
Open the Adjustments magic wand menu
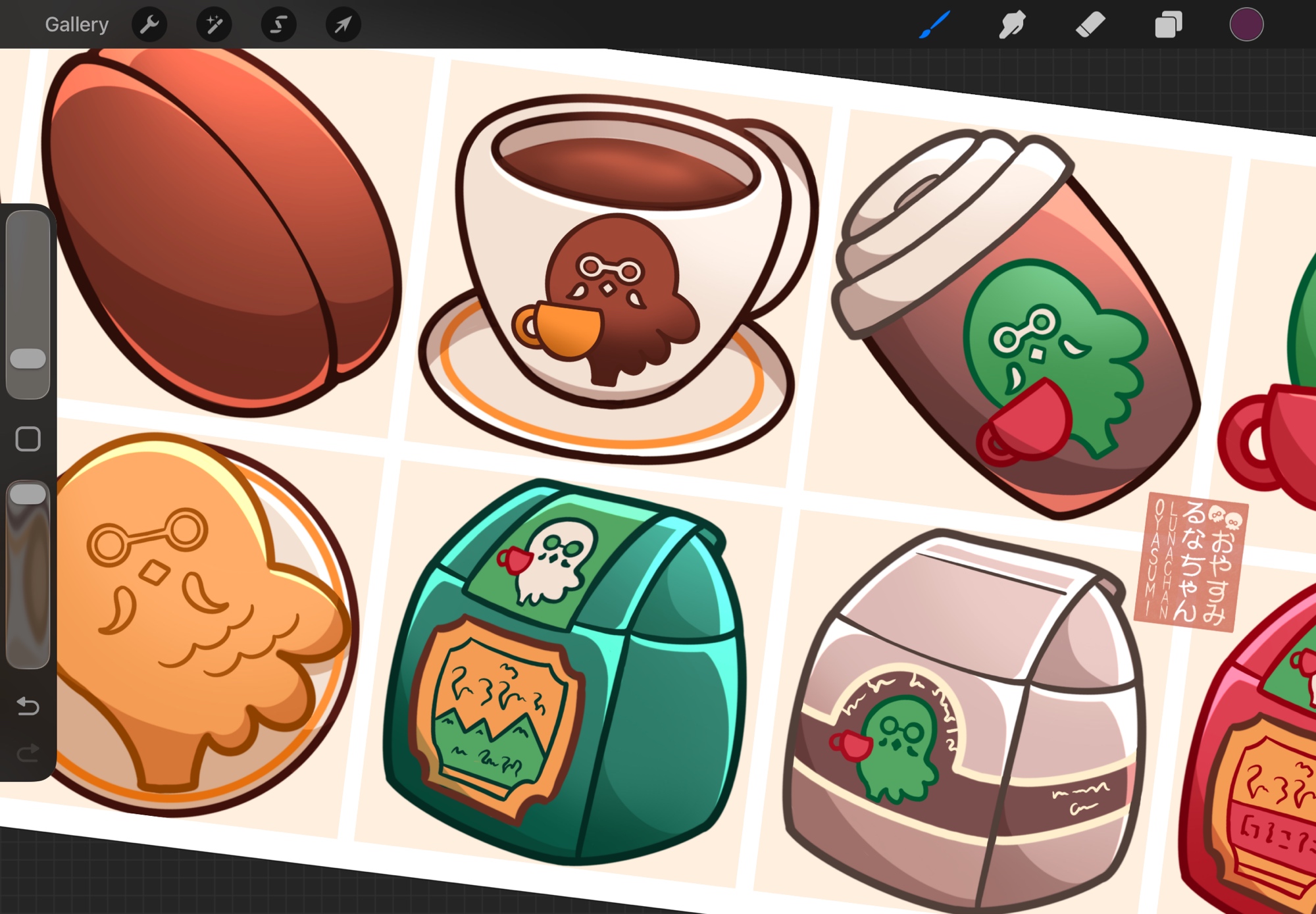click(x=214, y=25)
